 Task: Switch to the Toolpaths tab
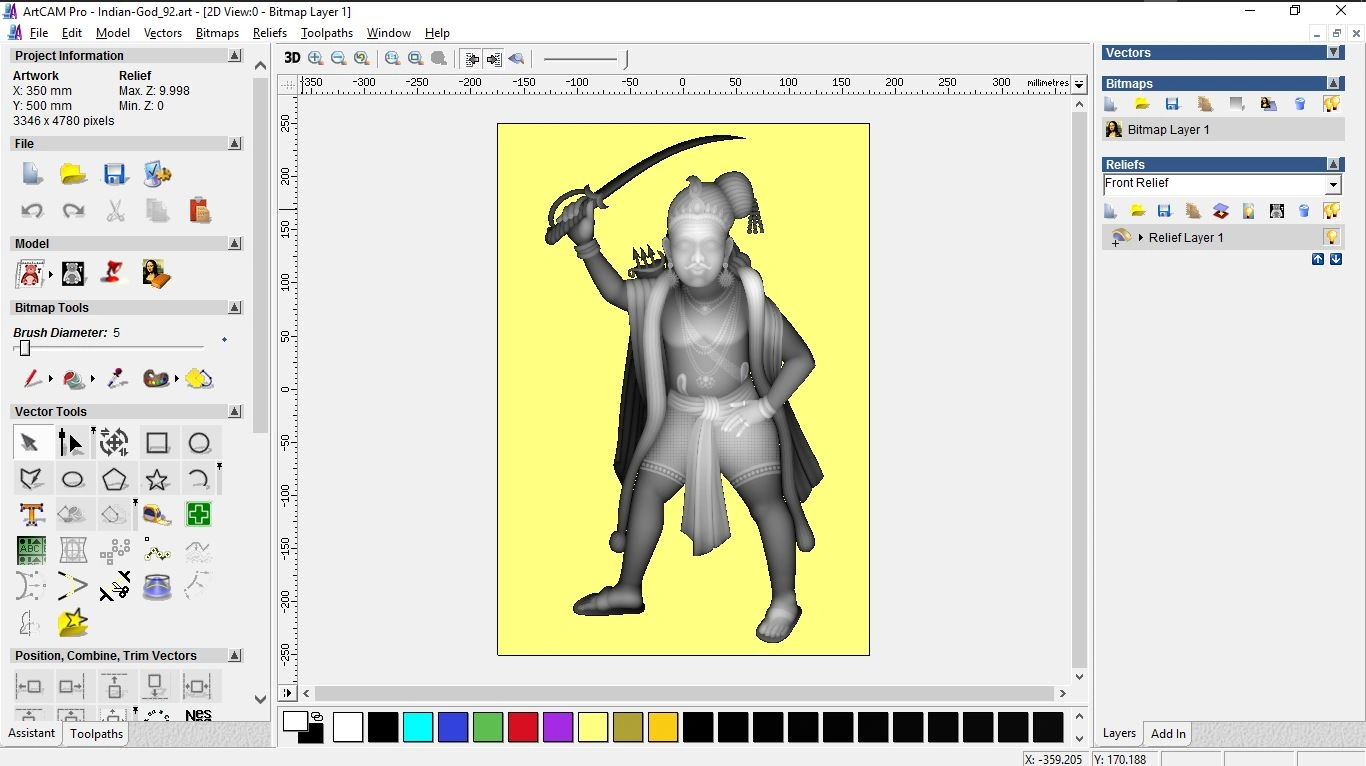[x=96, y=734]
